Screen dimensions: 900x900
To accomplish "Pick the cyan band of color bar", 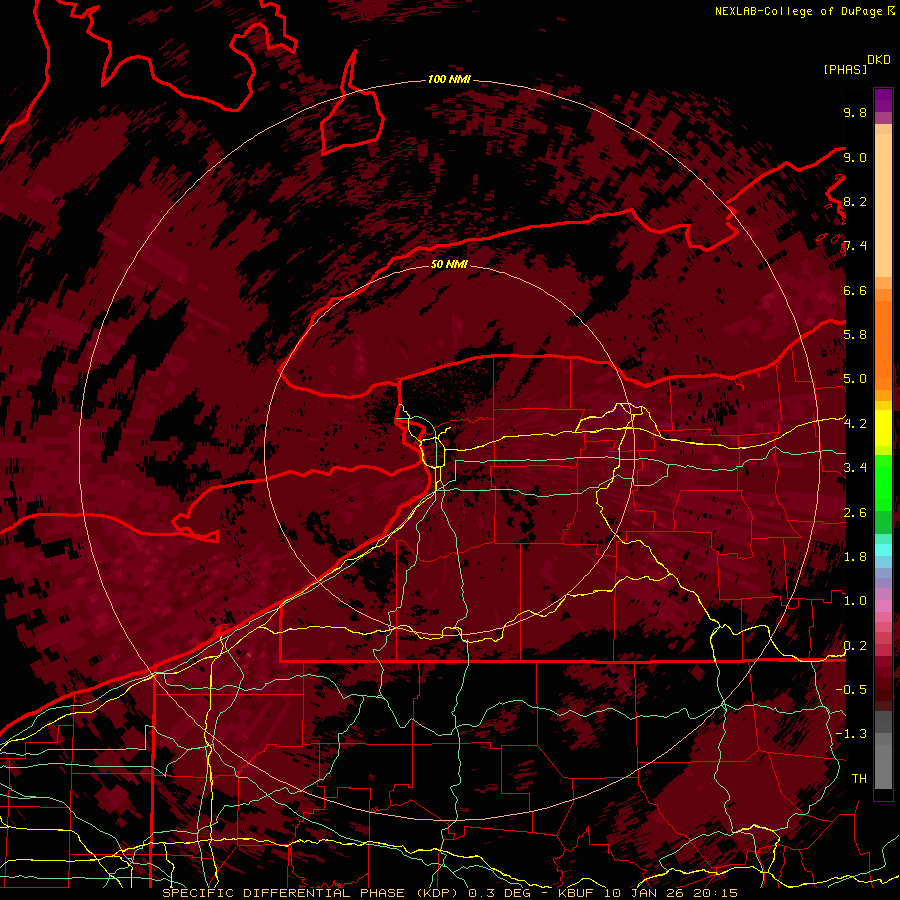I will point(883,549).
